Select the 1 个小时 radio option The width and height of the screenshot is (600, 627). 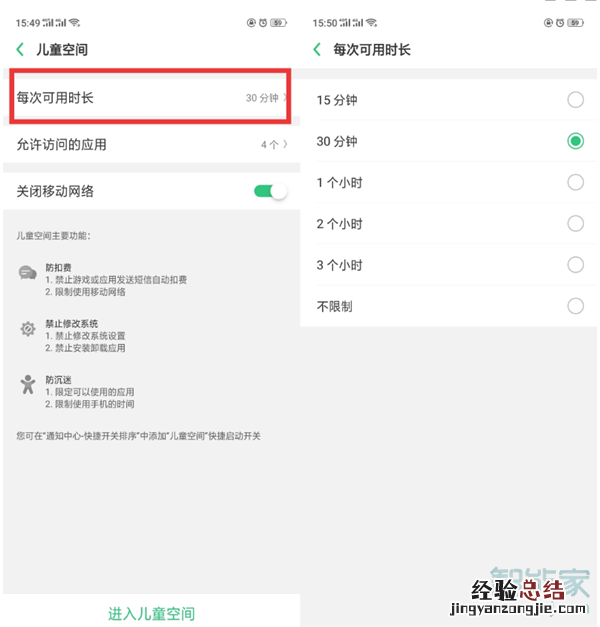pos(575,182)
